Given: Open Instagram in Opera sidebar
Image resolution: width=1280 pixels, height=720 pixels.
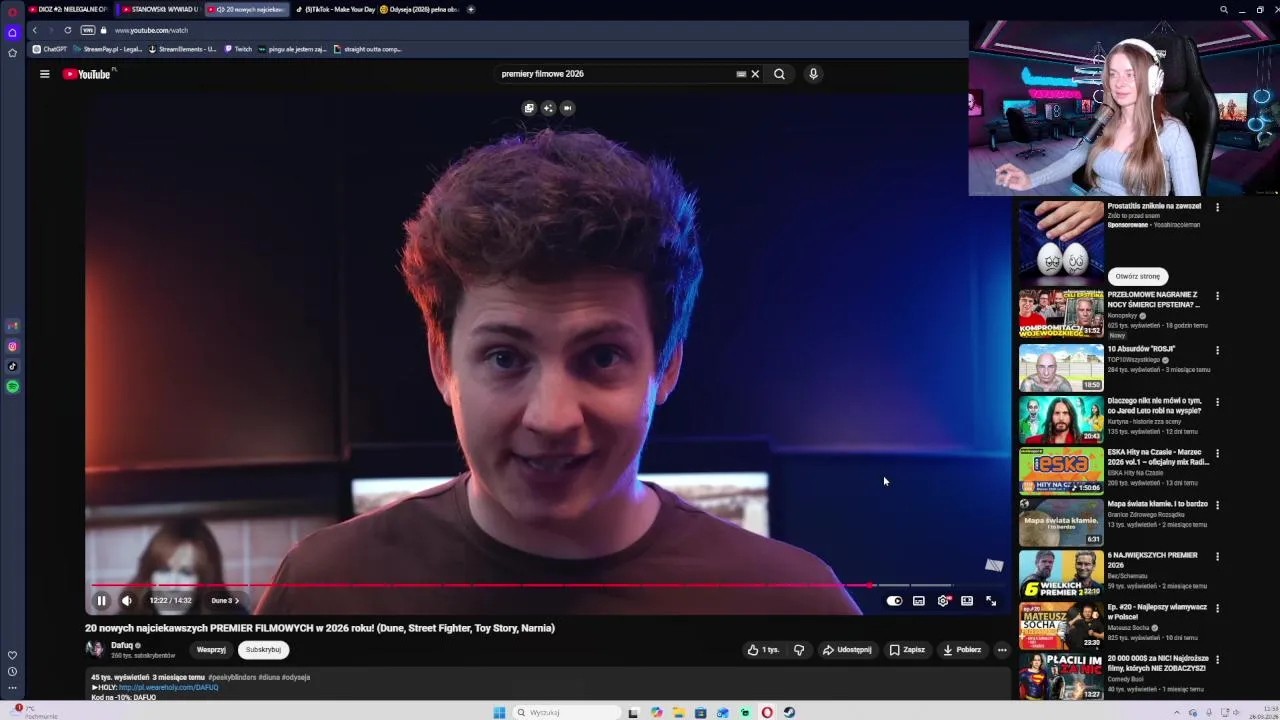Looking at the screenshot, I should 12,346.
